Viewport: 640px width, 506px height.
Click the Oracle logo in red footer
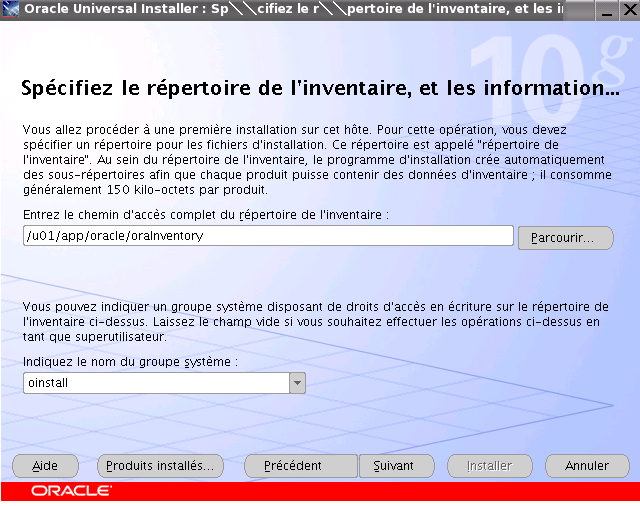(71, 491)
